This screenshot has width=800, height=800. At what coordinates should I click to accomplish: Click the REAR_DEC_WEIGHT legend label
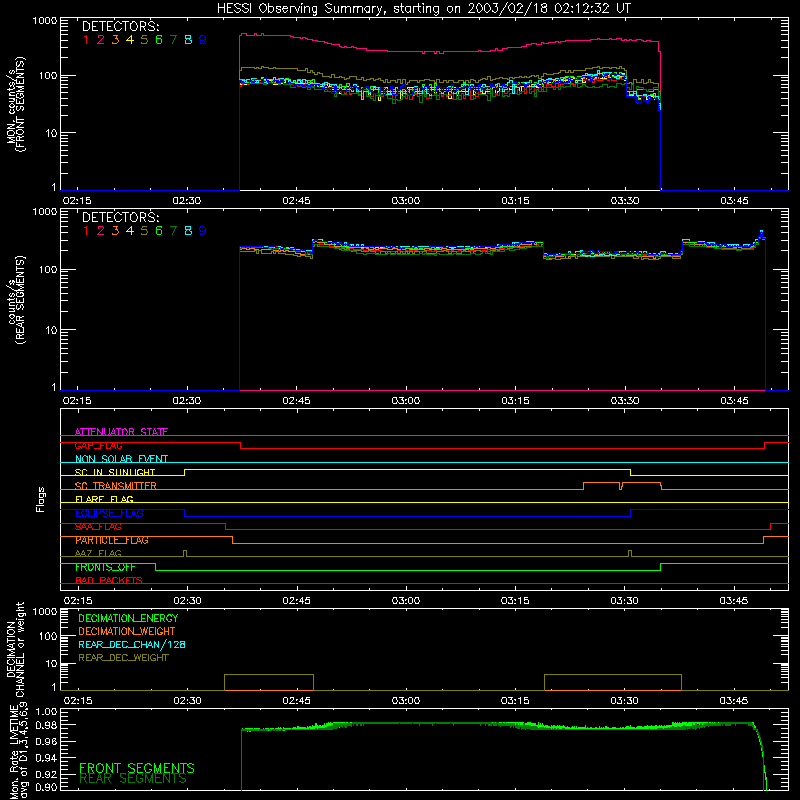pos(123,658)
